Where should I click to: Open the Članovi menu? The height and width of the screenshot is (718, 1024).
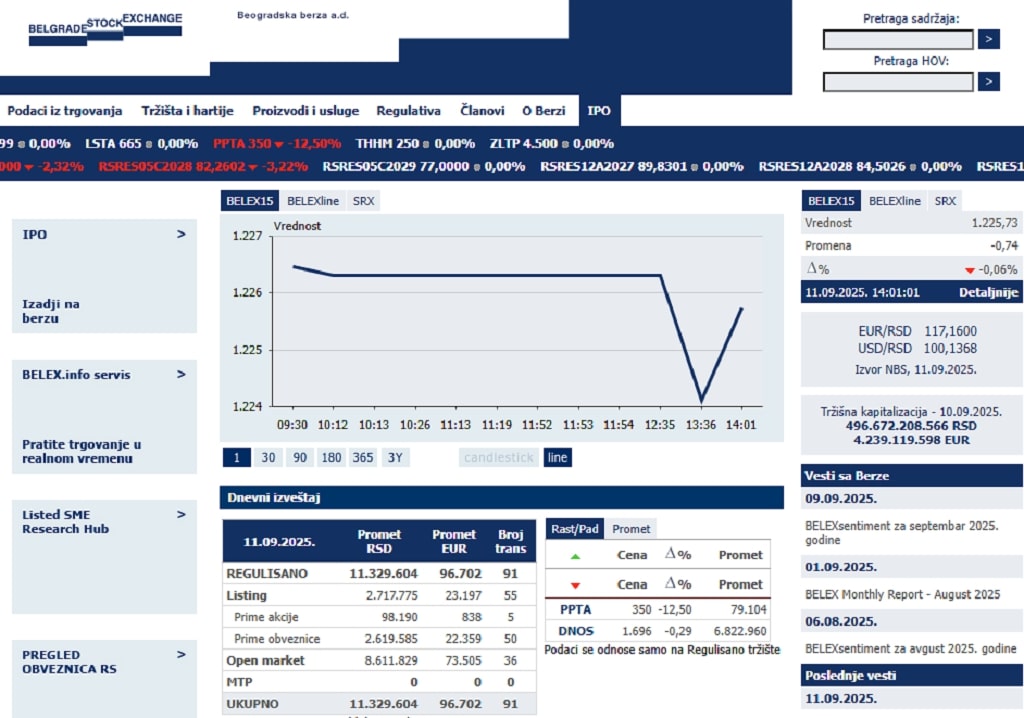(x=482, y=110)
